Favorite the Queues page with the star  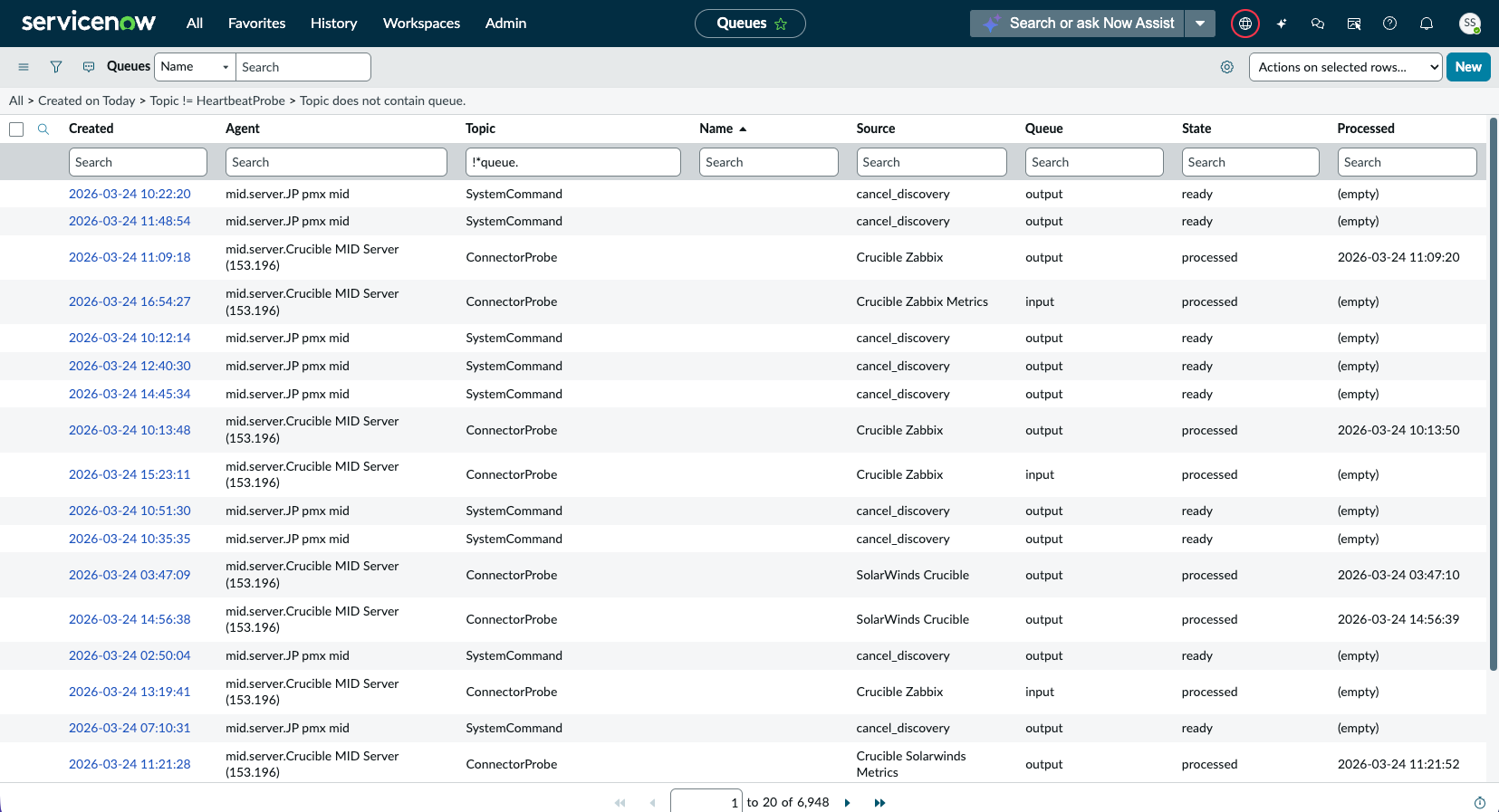781,24
